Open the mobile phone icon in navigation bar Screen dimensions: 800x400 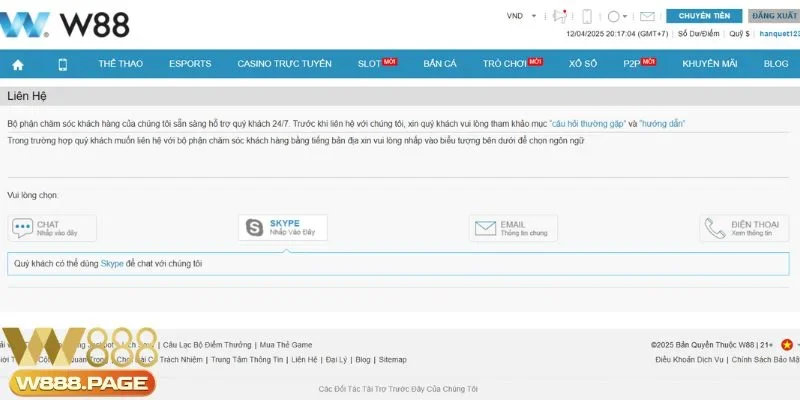pyautogui.click(x=63, y=64)
